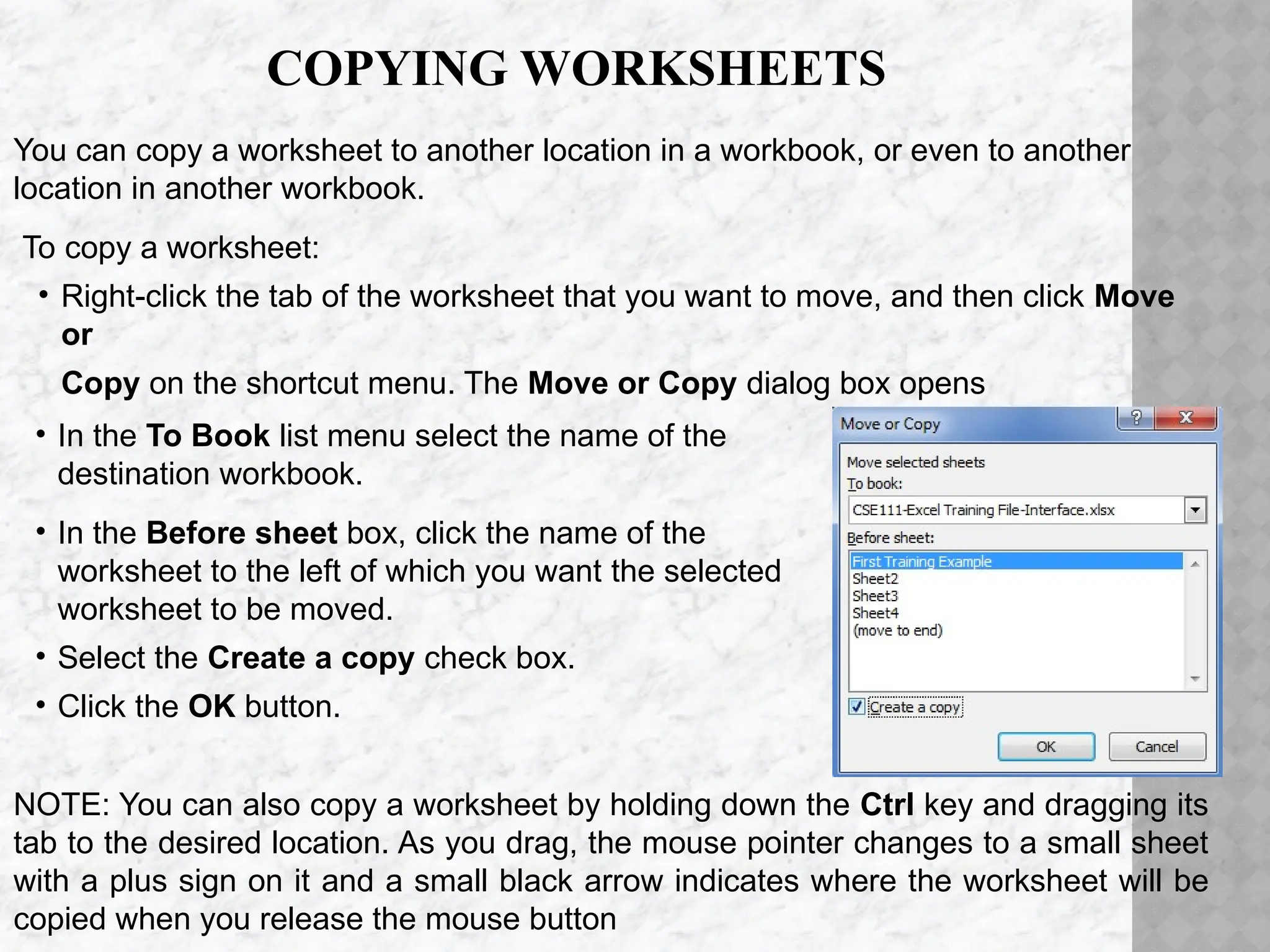
Task: Click the help question mark button in Move or Copy dialog
Action: pyautogui.click(x=1135, y=418)
